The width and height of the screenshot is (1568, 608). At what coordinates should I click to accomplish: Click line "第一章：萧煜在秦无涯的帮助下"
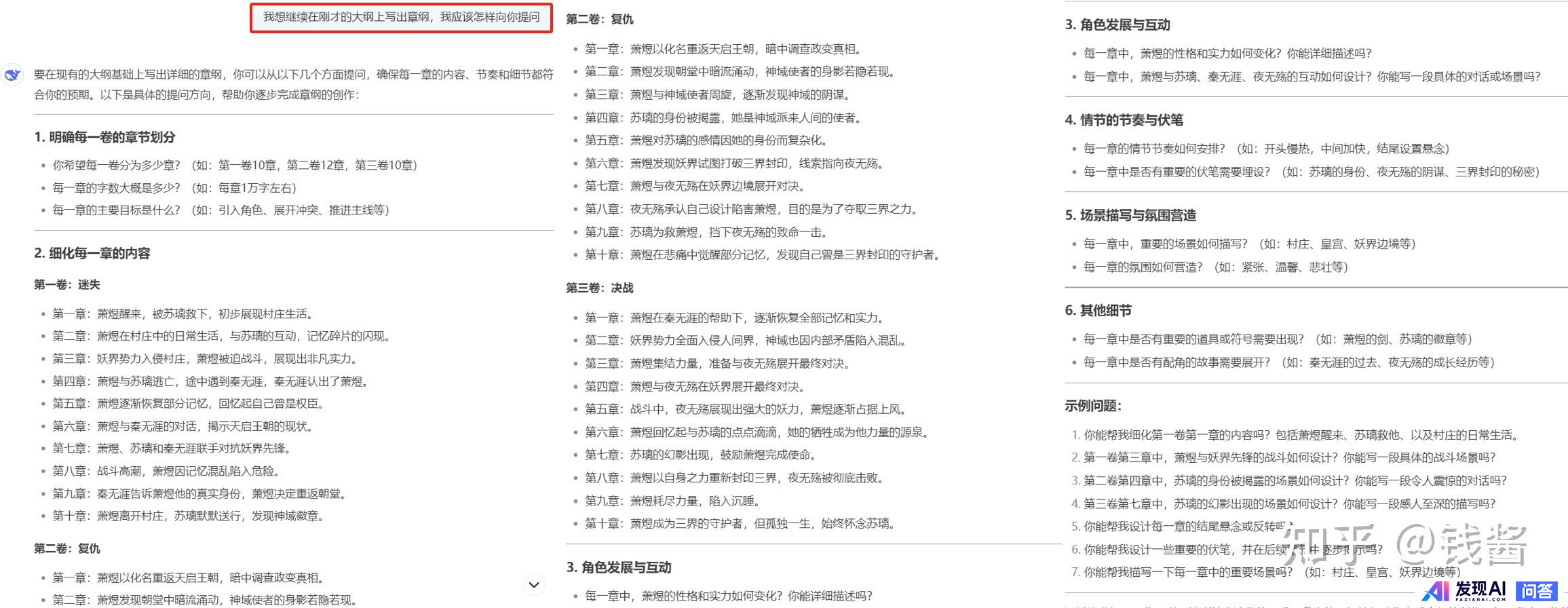tap(735, 318)
